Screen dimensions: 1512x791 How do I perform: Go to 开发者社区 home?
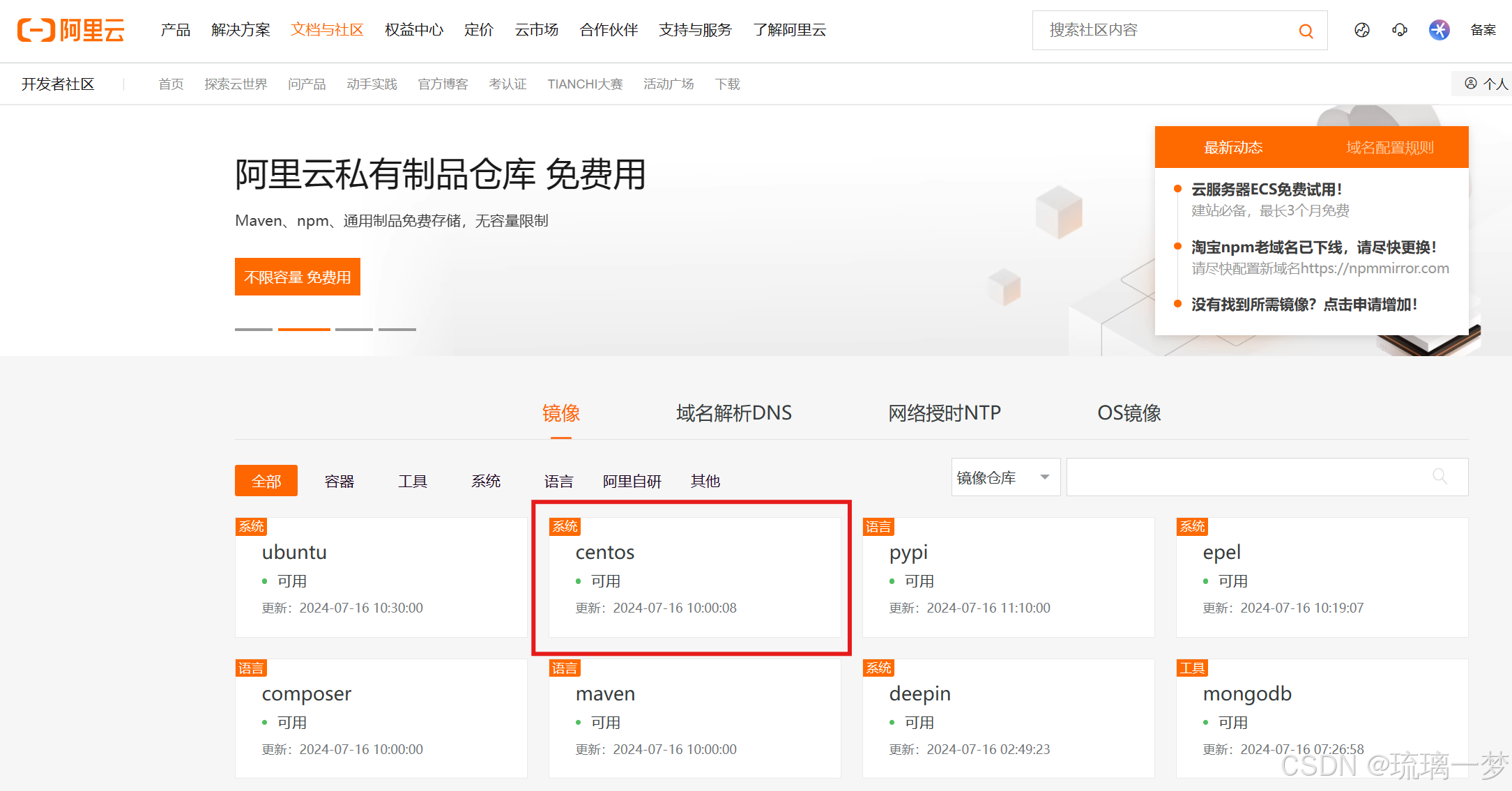pos(58,84)
